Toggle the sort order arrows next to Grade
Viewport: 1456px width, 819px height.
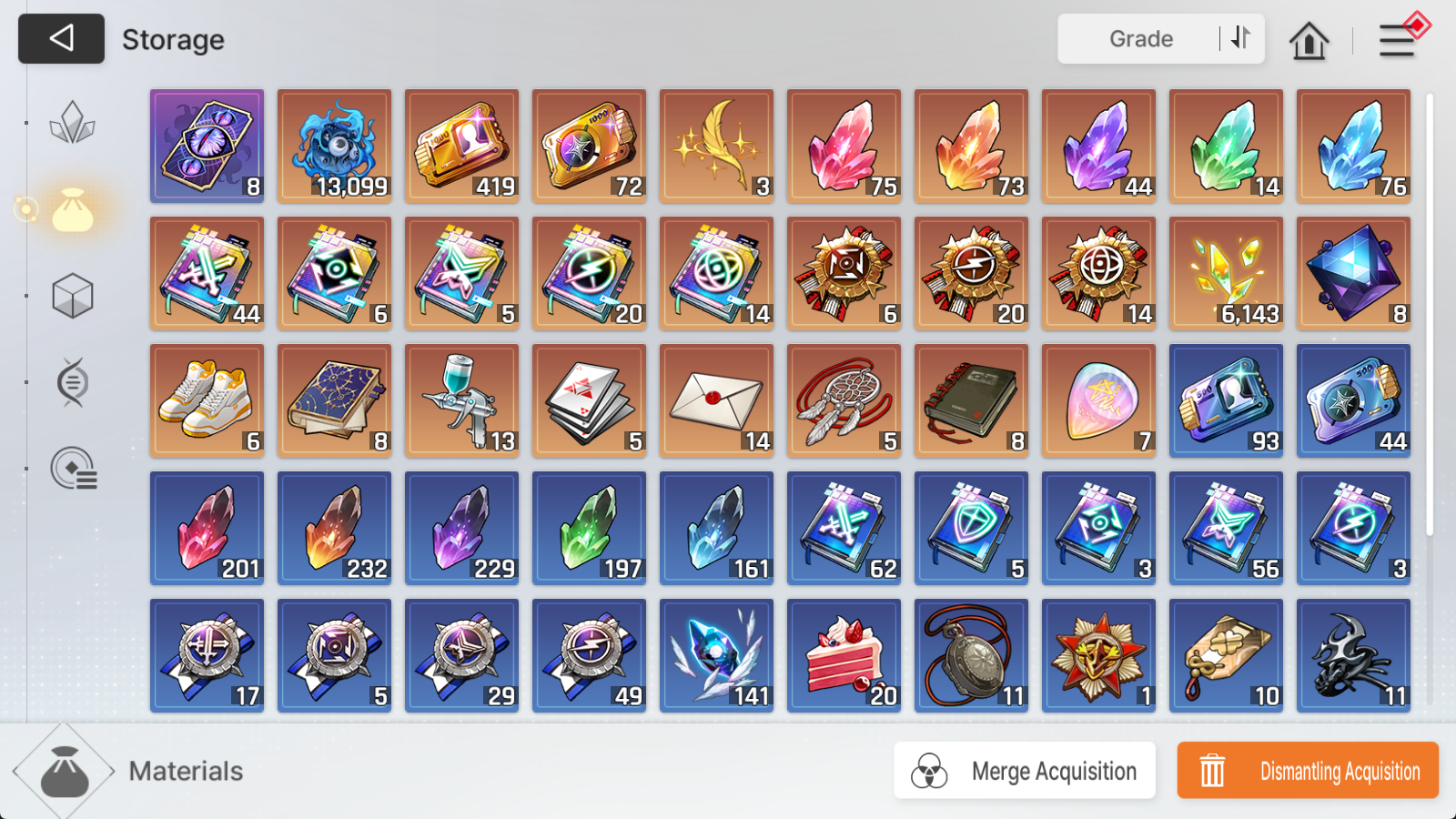coord(1241,38)
